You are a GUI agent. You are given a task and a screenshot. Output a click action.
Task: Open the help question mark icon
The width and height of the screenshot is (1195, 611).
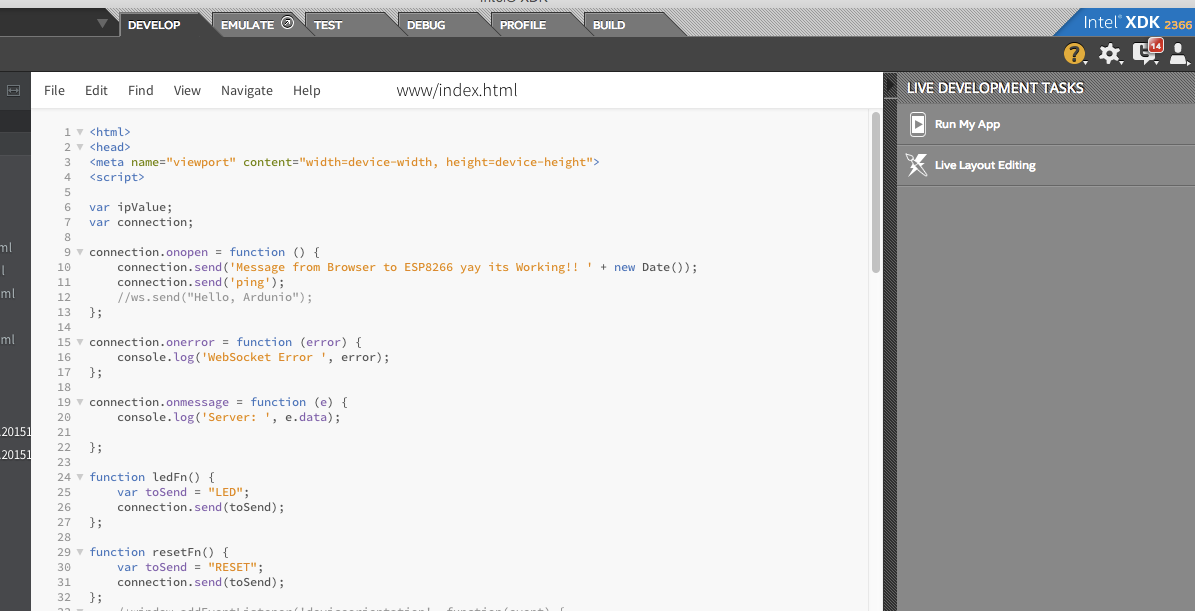coord(1074,53)
